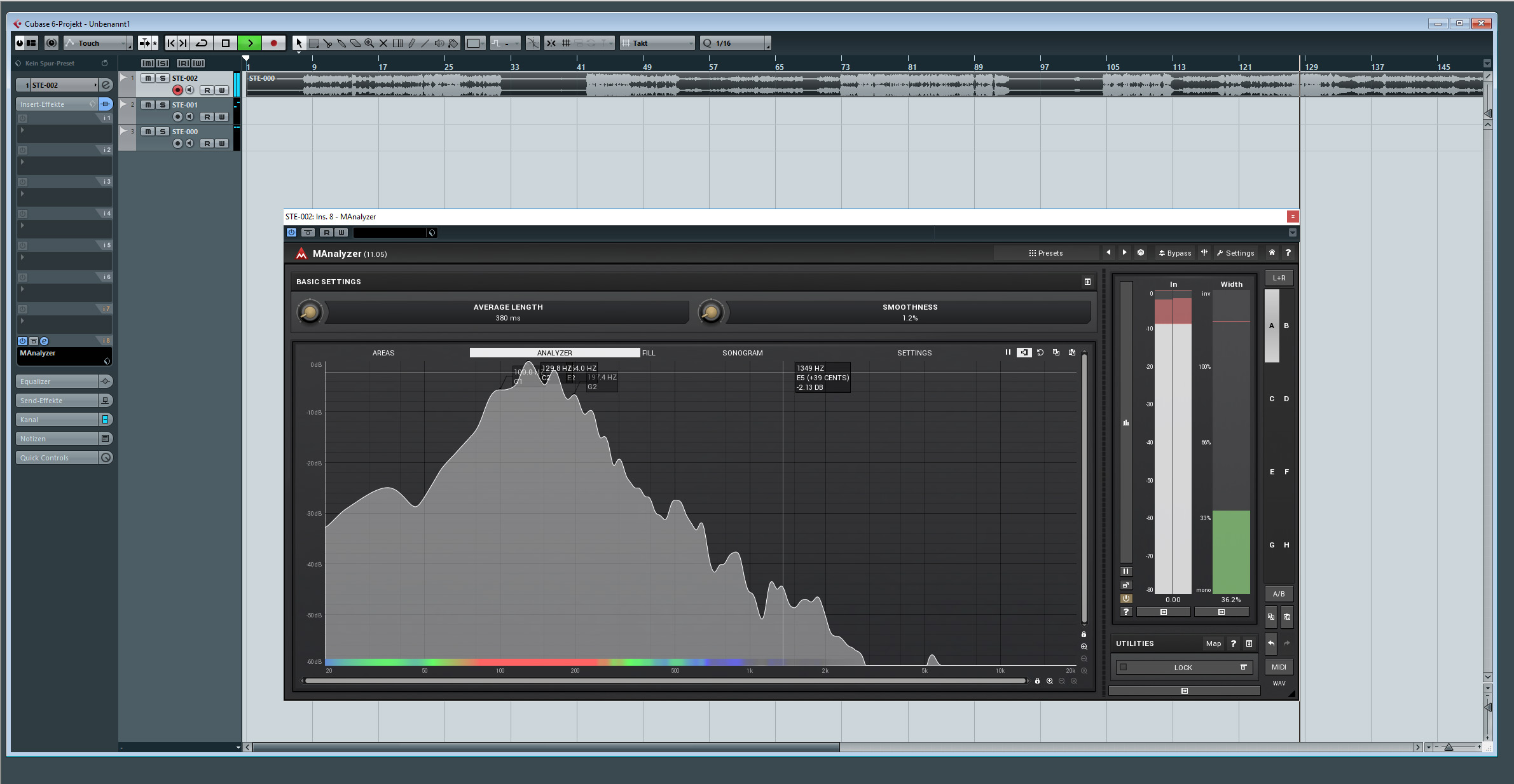Toggle Bypass in MAnalyzer
1514x784 pixels.
click(x=1174, y=253)
